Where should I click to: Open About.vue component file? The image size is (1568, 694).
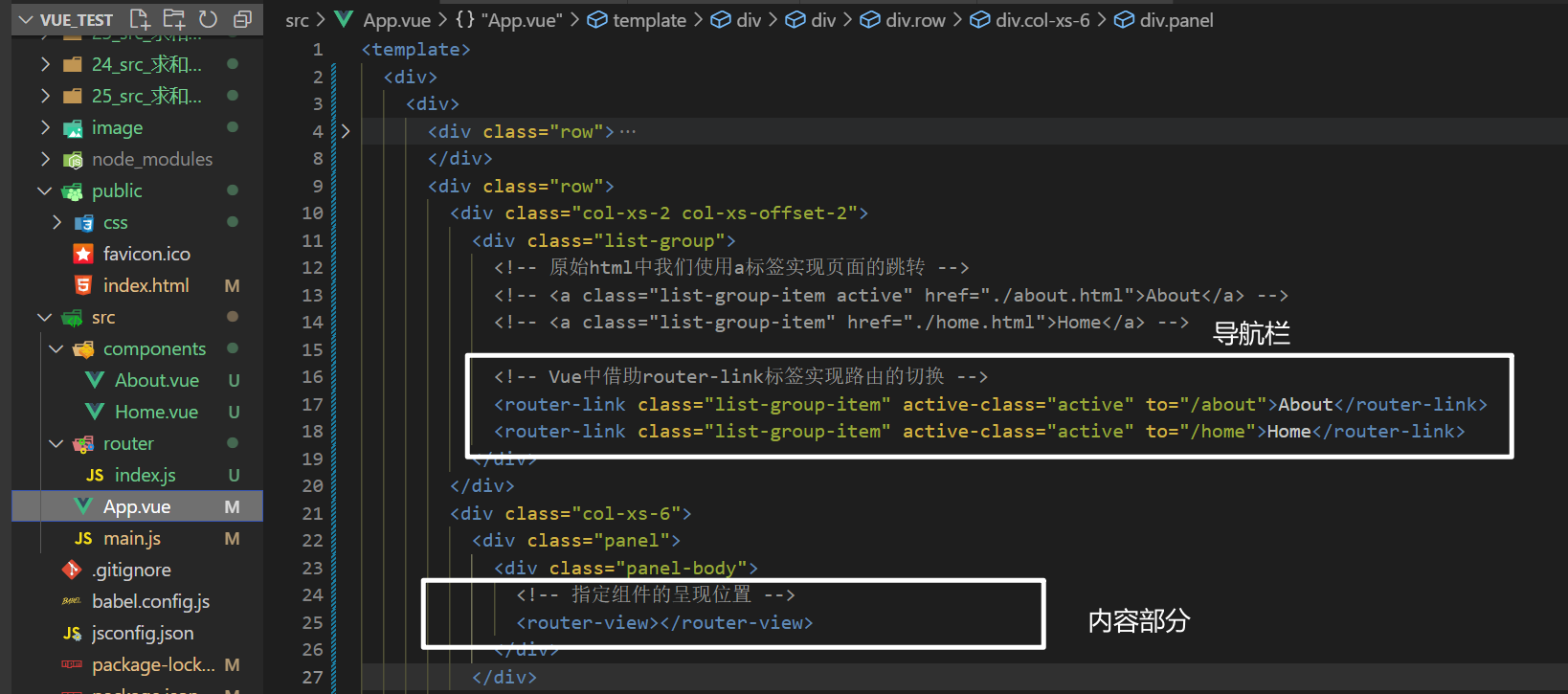pos(157,380)
